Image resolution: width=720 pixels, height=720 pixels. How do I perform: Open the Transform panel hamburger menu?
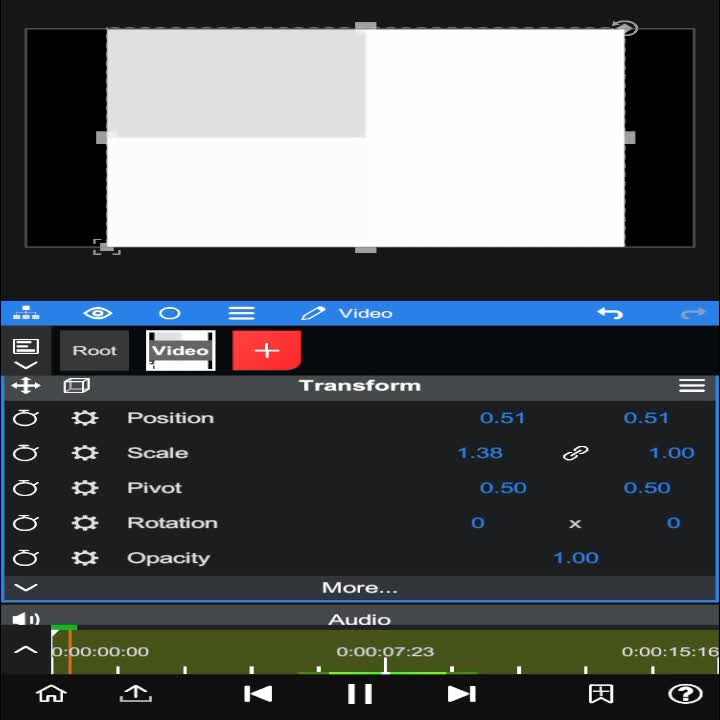[692, 385]
